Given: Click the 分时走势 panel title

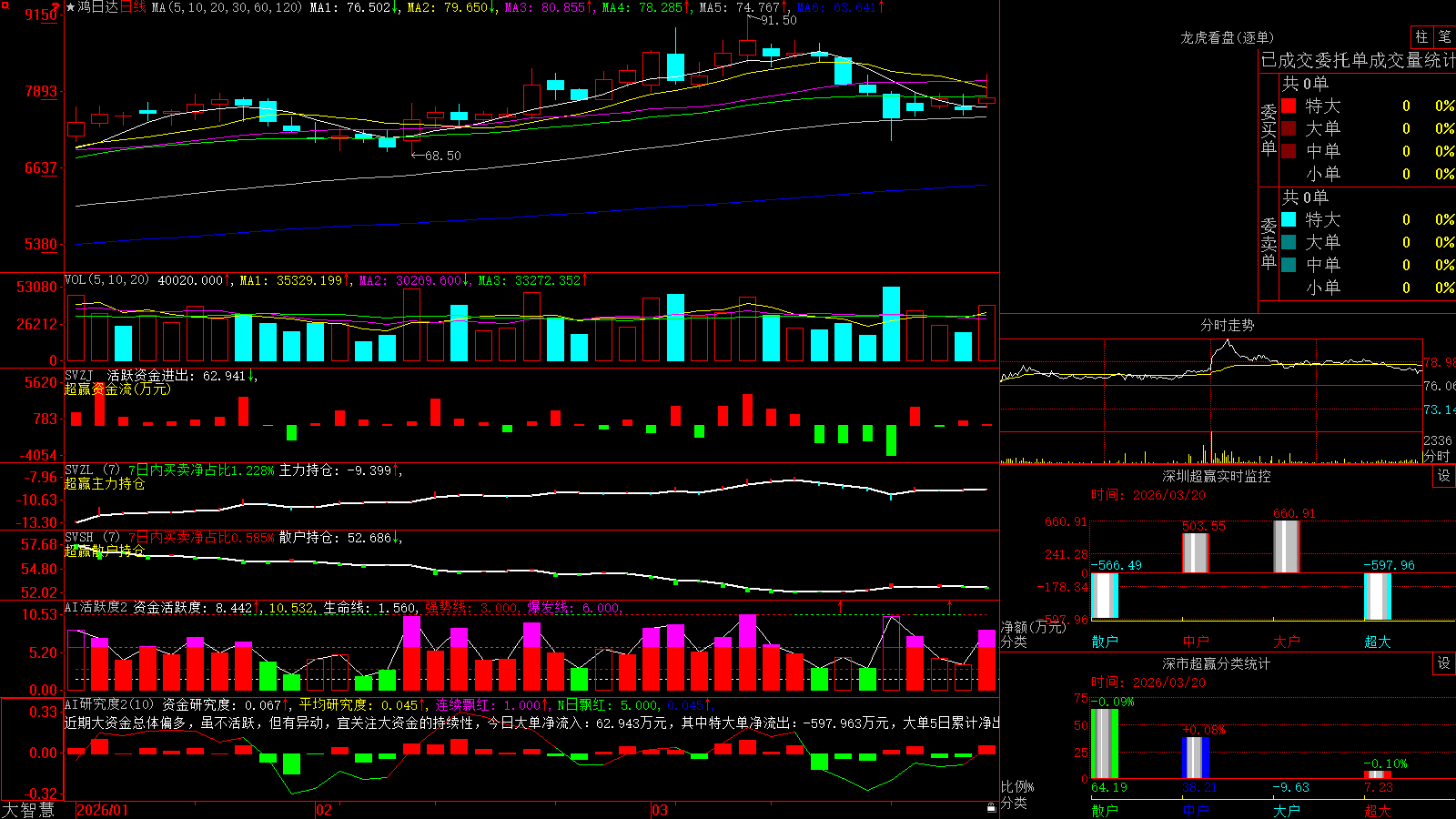Looking at the screenshot, I should point(1227,325).
